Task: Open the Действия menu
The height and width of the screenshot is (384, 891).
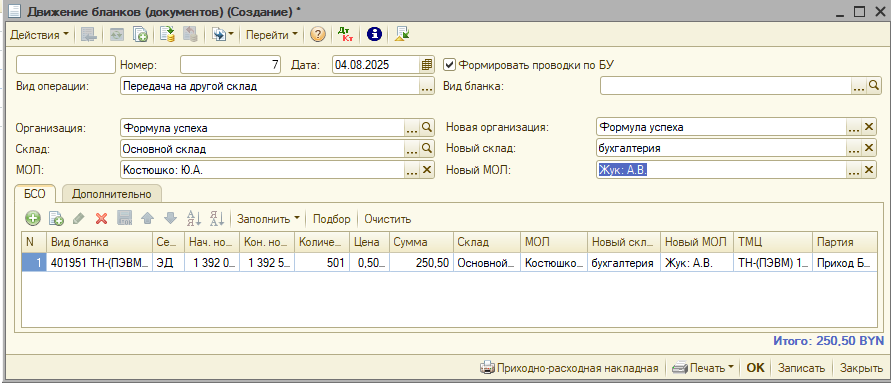Action: pyautogui.click(x=39, y=35)
